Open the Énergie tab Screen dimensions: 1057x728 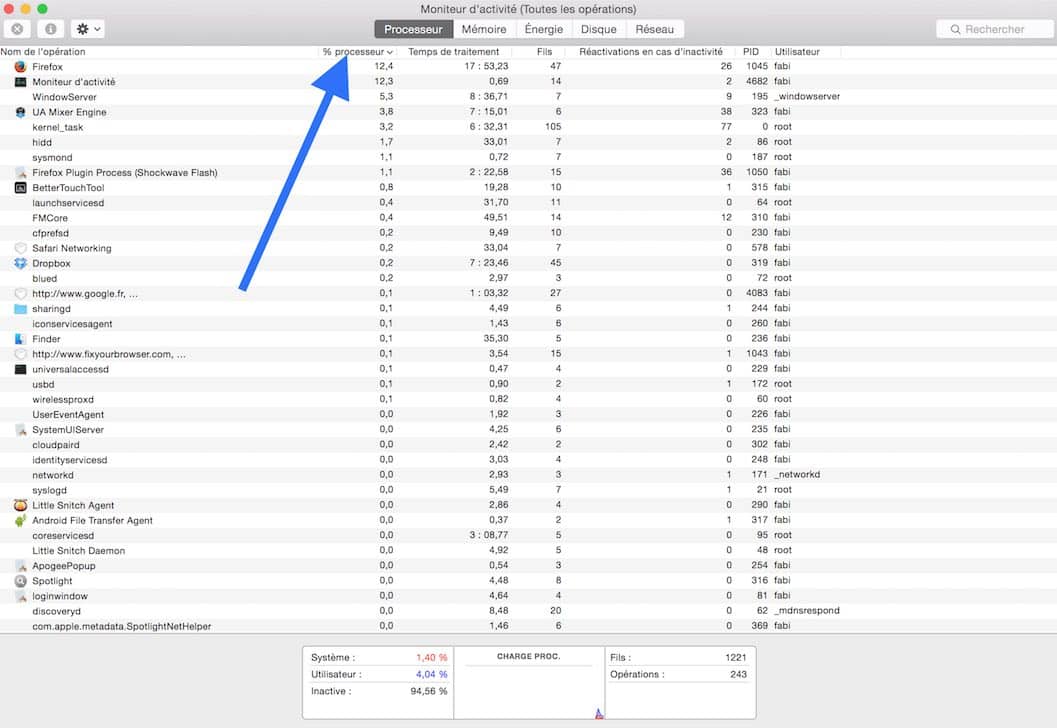[x=544, y=29]
